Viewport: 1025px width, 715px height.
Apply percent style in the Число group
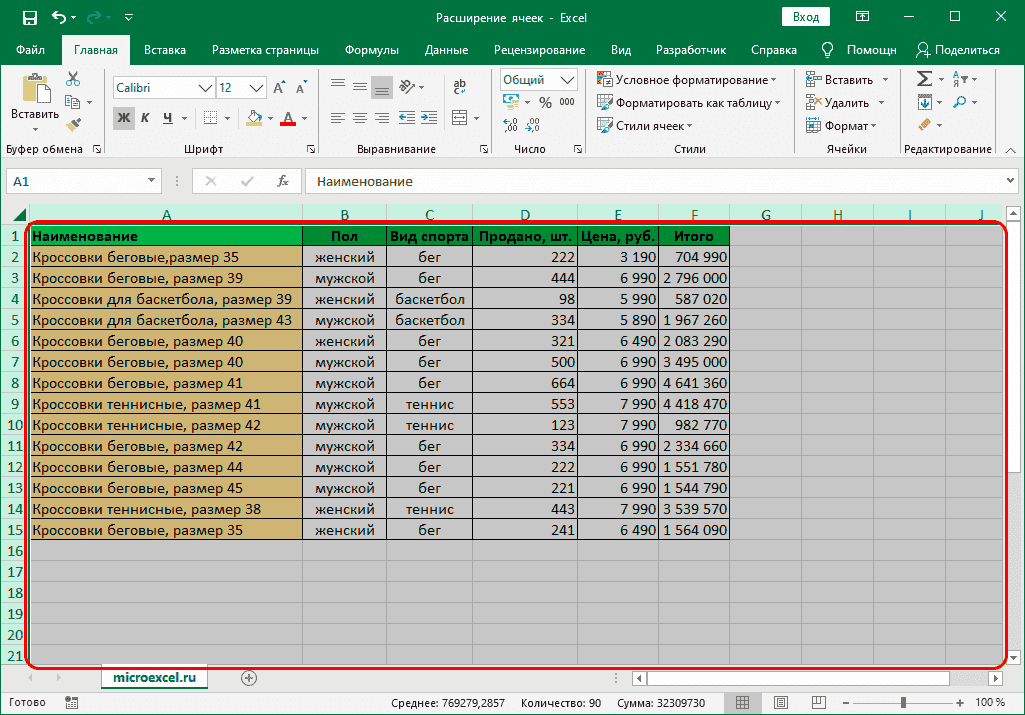click(x=546, y=101)
